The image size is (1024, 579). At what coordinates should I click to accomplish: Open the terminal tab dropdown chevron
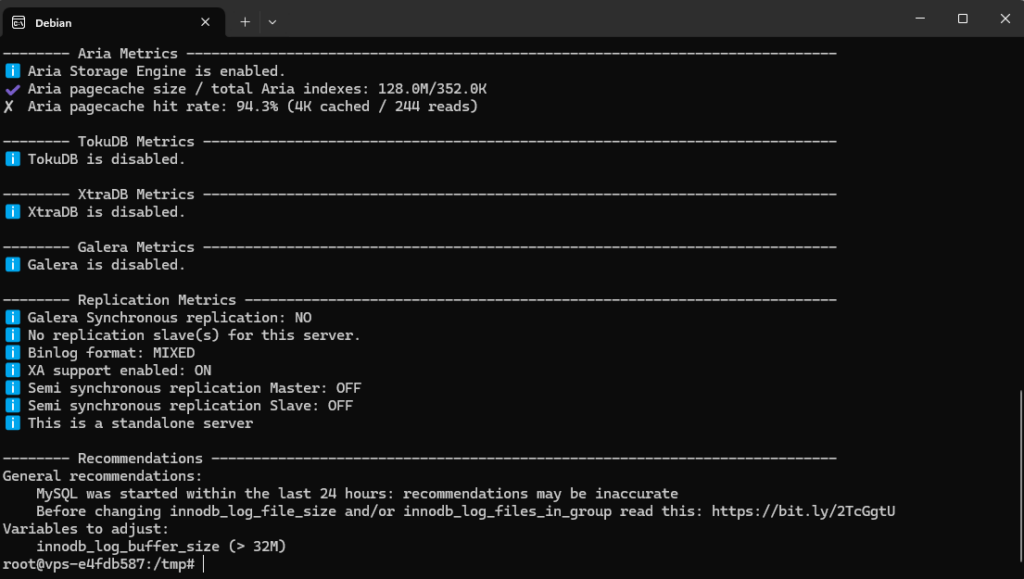click(271, 21)
